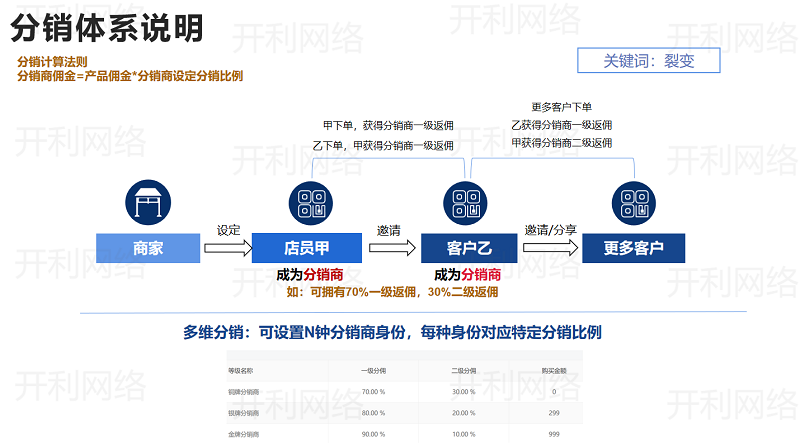This screenshot has height=443, width=800.
Task: Click the text 更多客户下单
Action: (561, 107)
